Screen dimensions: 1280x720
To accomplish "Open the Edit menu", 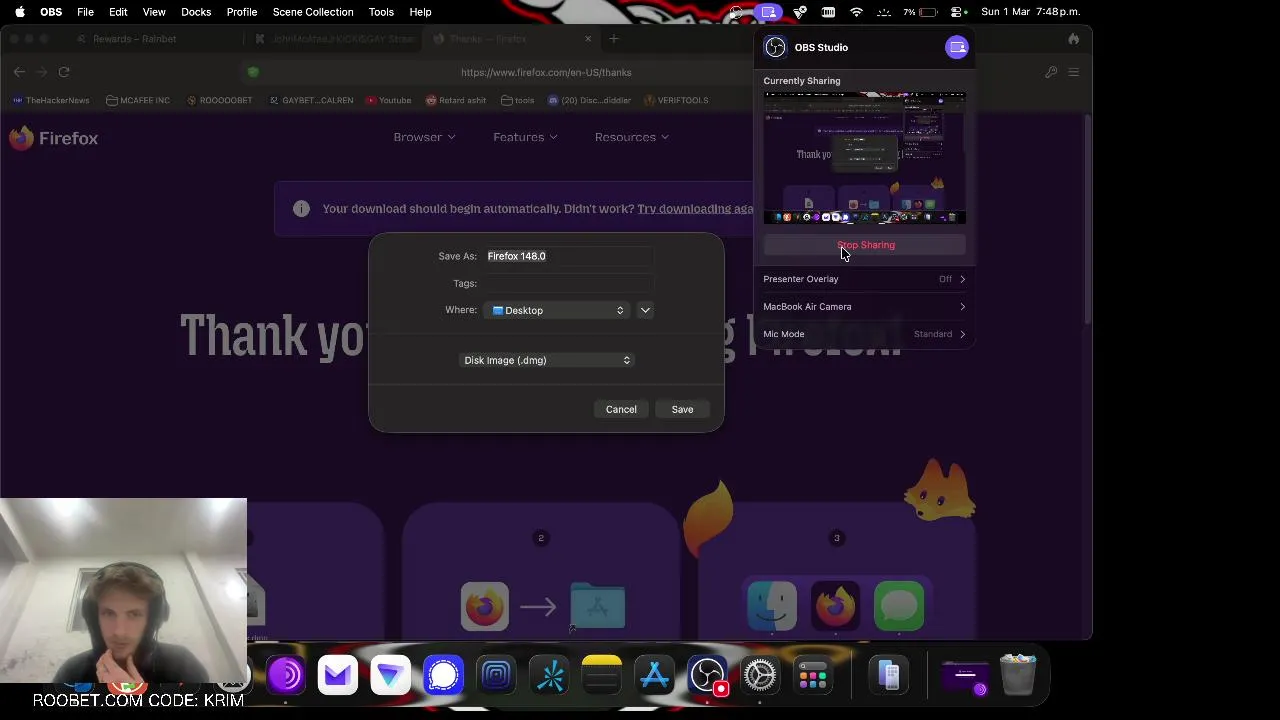I will [118, 12].
